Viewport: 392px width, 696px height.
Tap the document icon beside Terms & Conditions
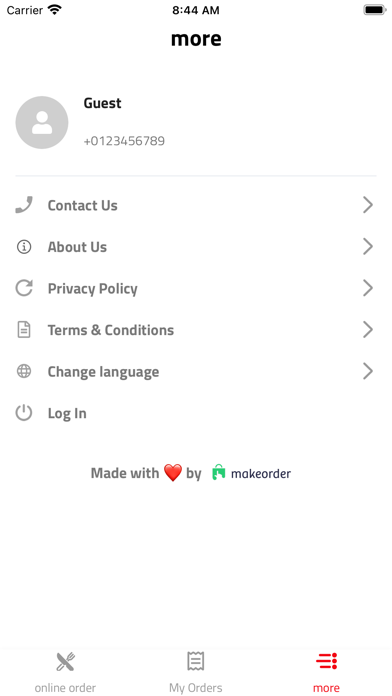tap(24, 330)
